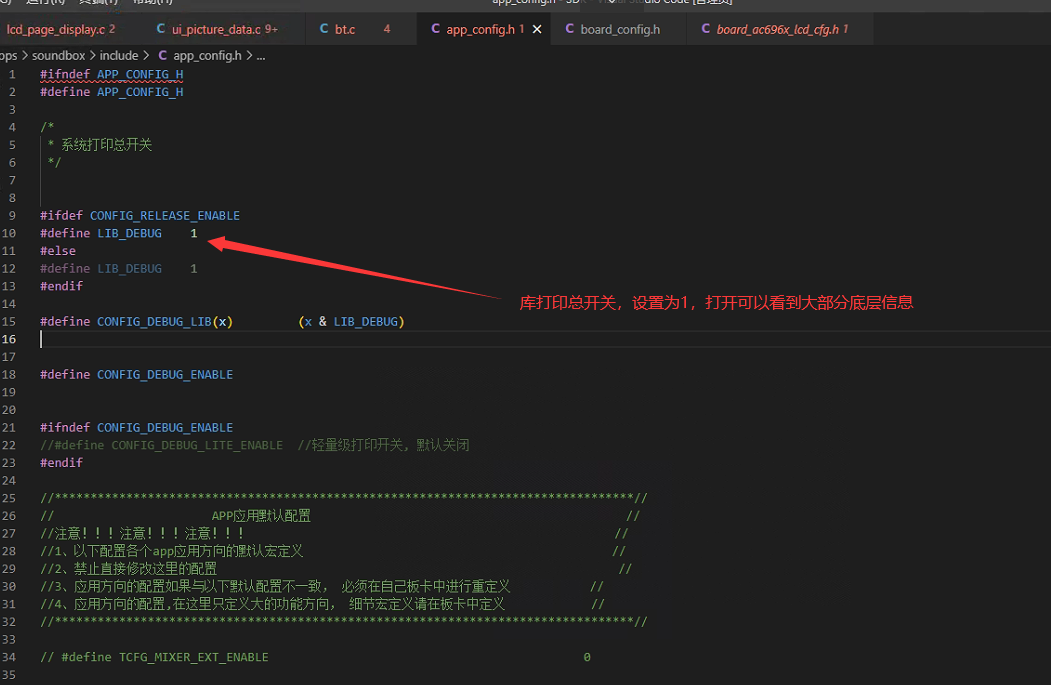This screenshot has height=685, width=1051.
Task: Click the C file icon on ui_picture_data.c tab
Action: (161, 29)
